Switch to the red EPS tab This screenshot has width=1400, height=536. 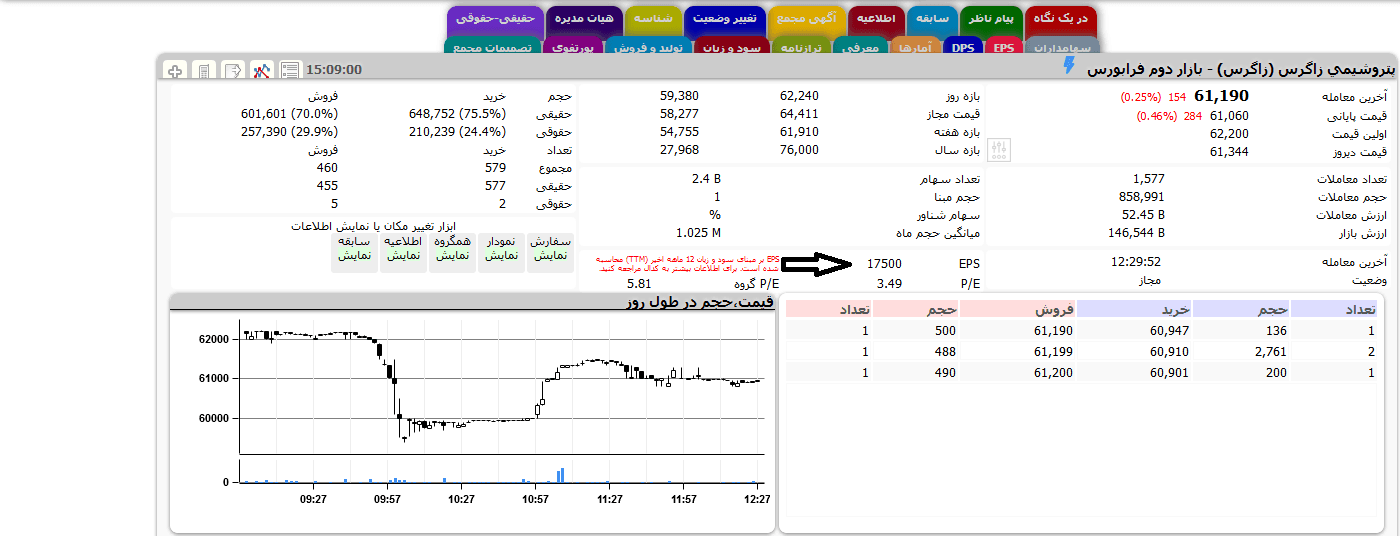(1003, 47)
